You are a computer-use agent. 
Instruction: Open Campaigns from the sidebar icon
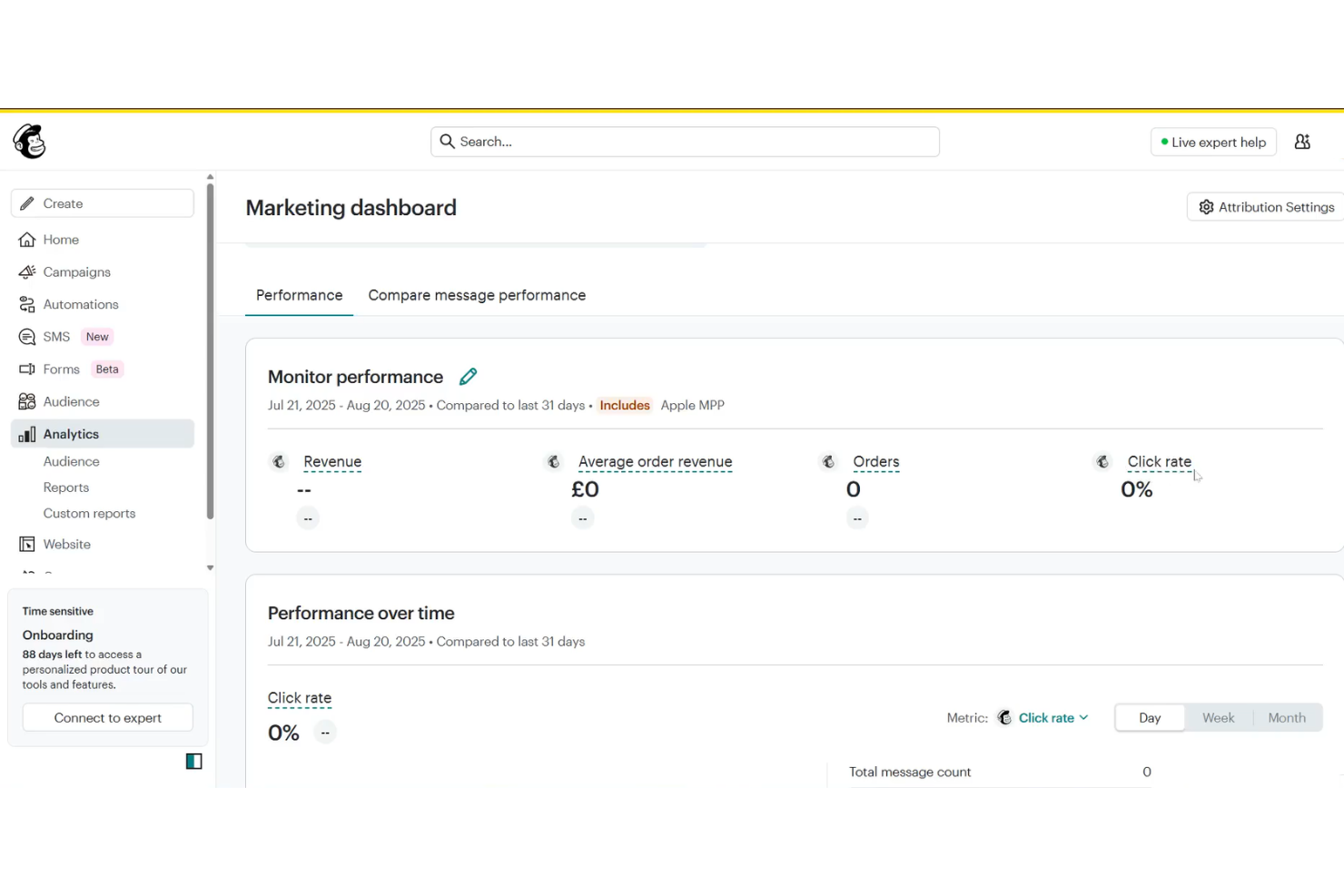pyautogui.click(x=26, y=271)
